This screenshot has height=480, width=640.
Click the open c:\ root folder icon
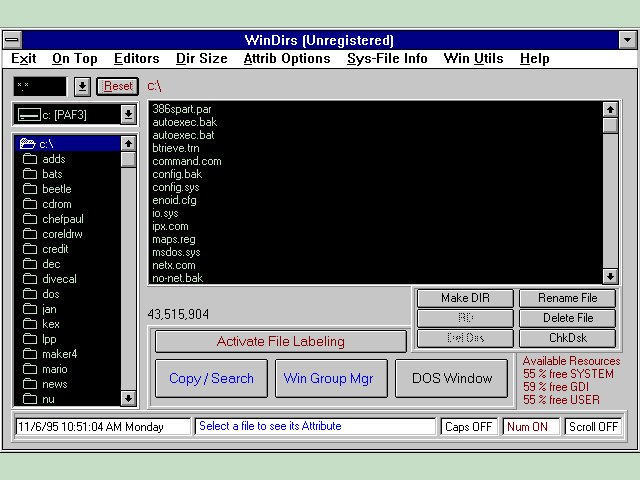28,144
